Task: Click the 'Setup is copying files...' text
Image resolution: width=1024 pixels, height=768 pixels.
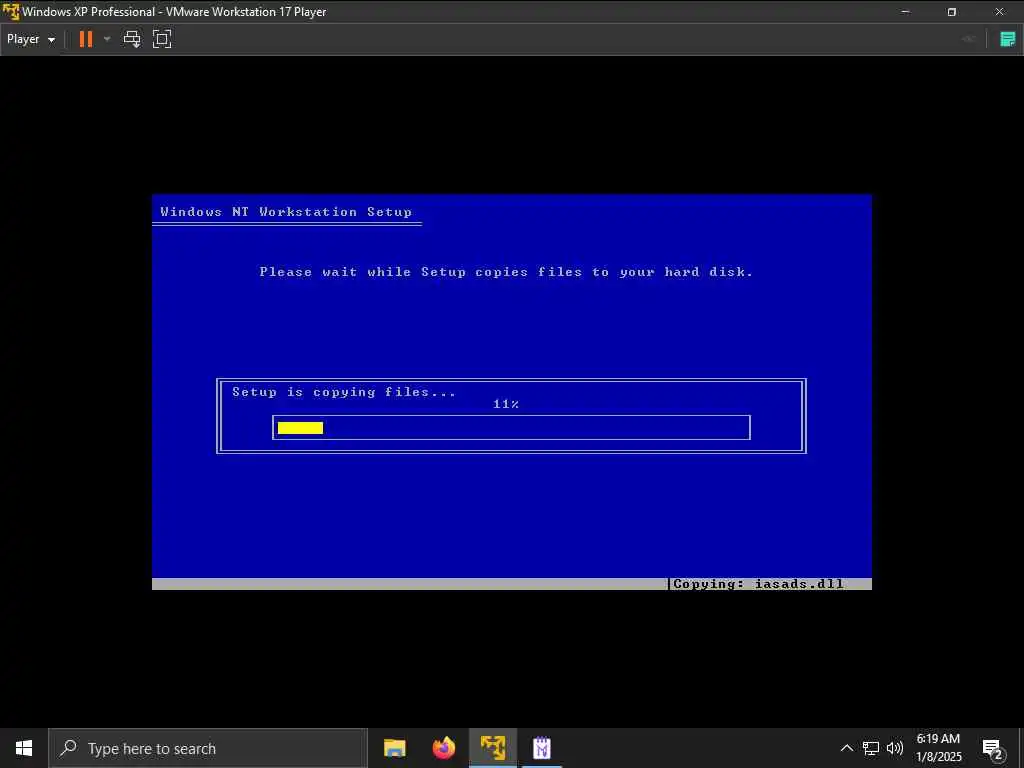Action: pos(344,392)
